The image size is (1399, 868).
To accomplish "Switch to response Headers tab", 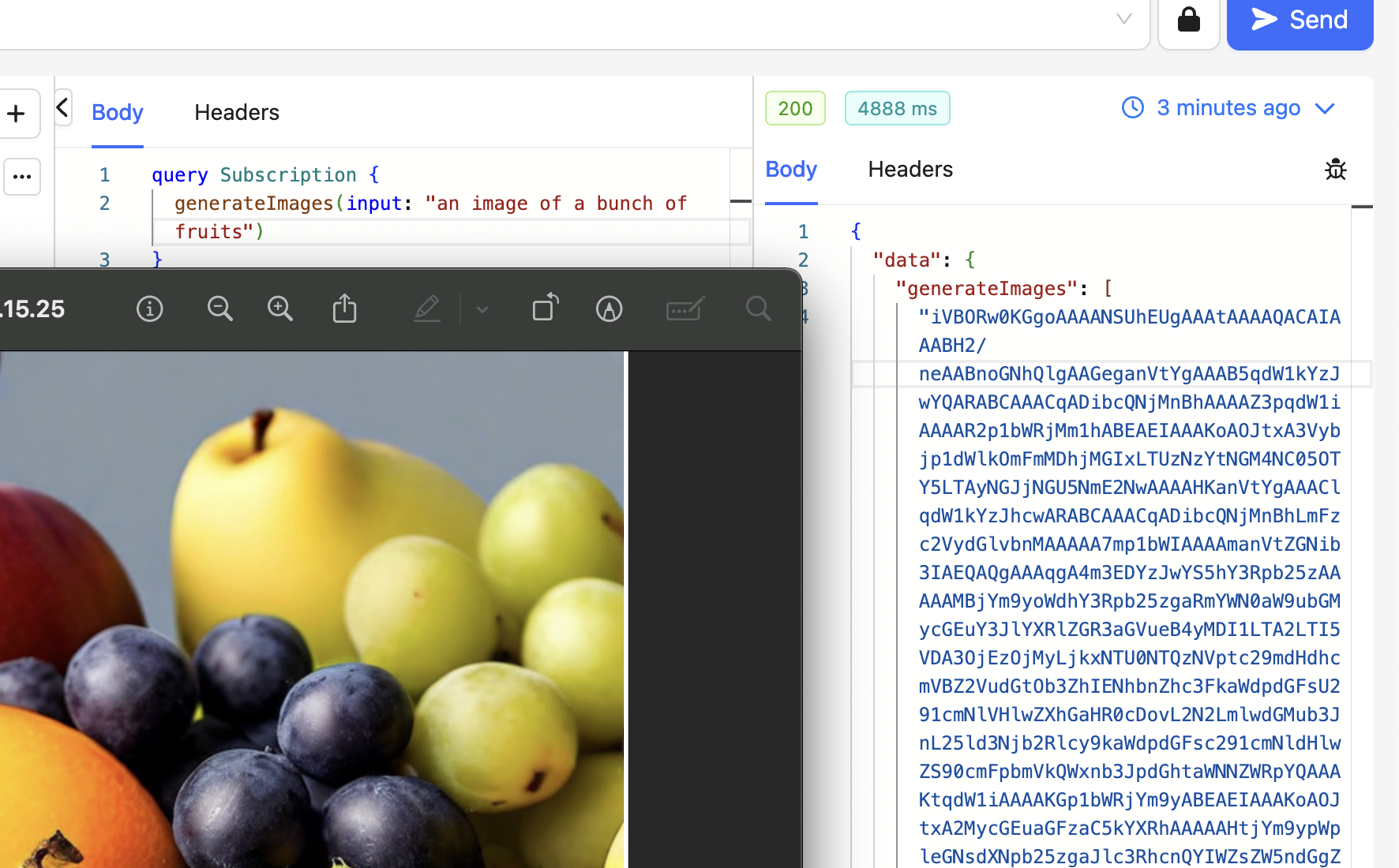I will (x=910, y=169).
